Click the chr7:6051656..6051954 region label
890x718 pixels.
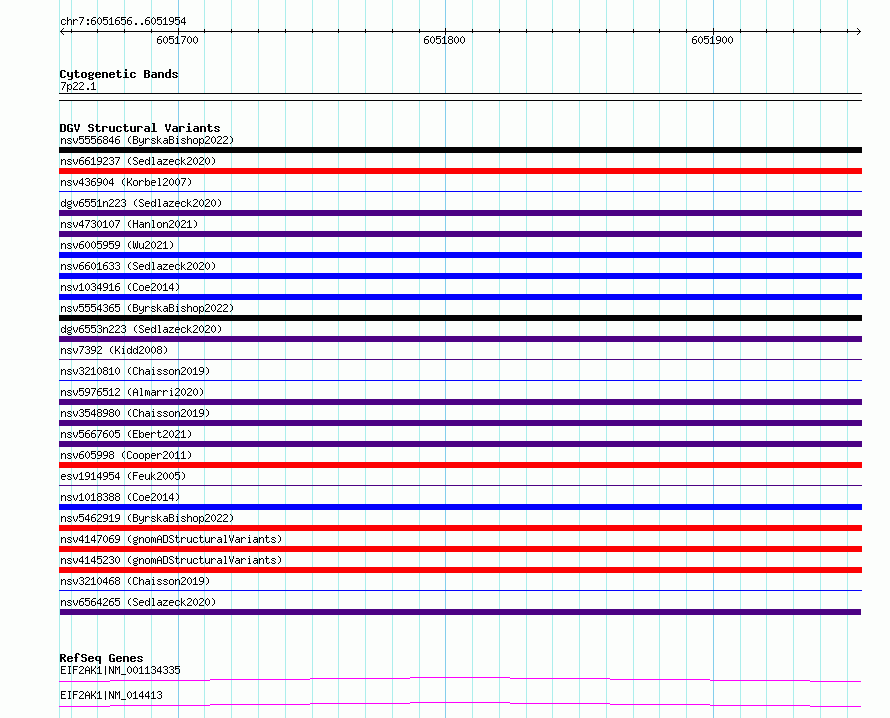pos(123,22)
